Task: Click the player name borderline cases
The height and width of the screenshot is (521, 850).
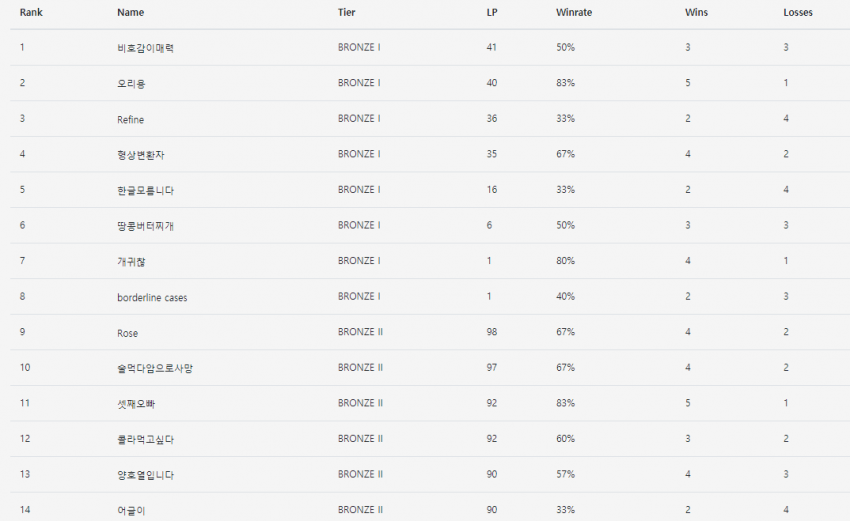Action: 152,297
